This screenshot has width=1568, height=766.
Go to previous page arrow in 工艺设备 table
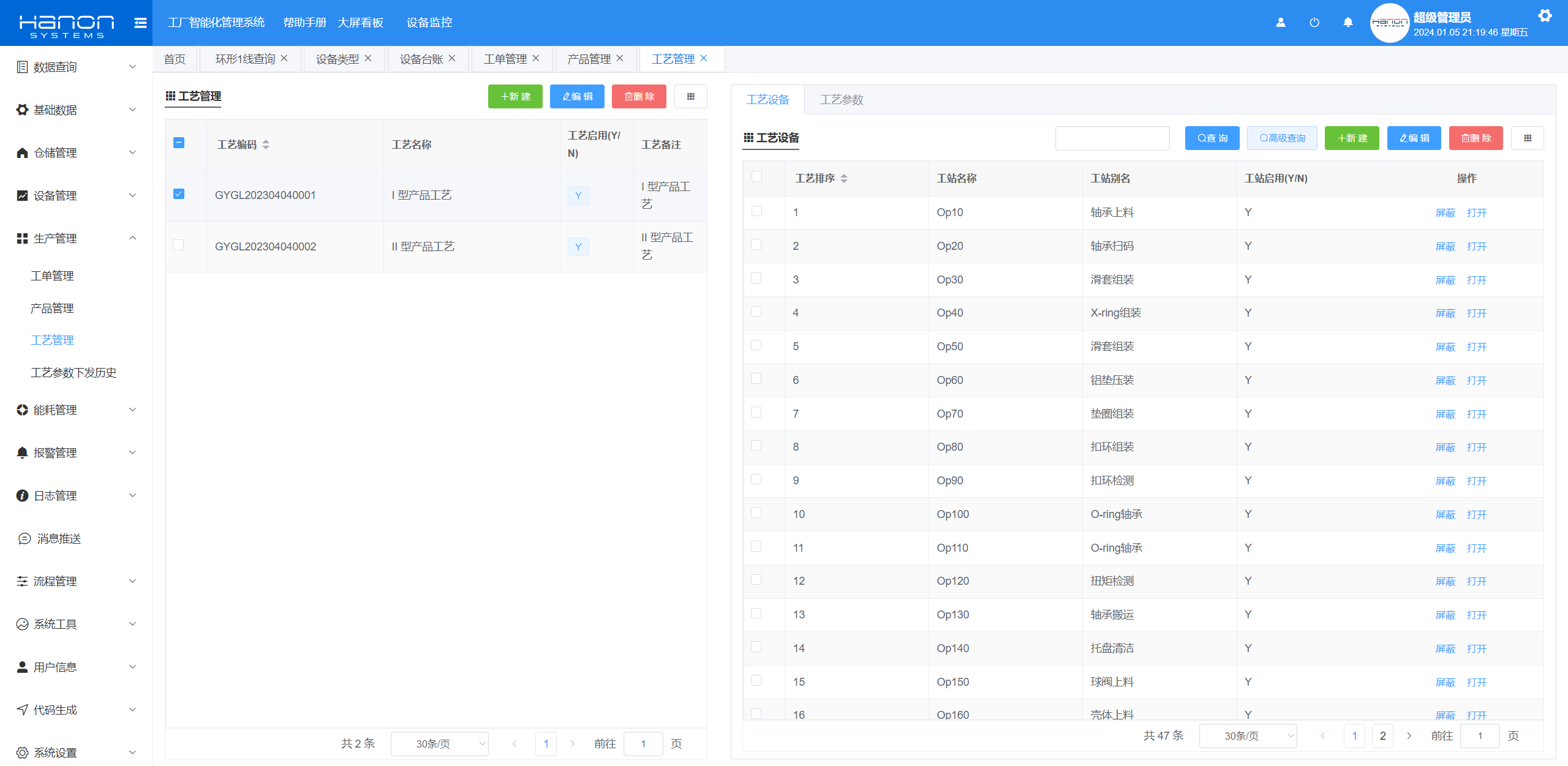pos(1323,735)
